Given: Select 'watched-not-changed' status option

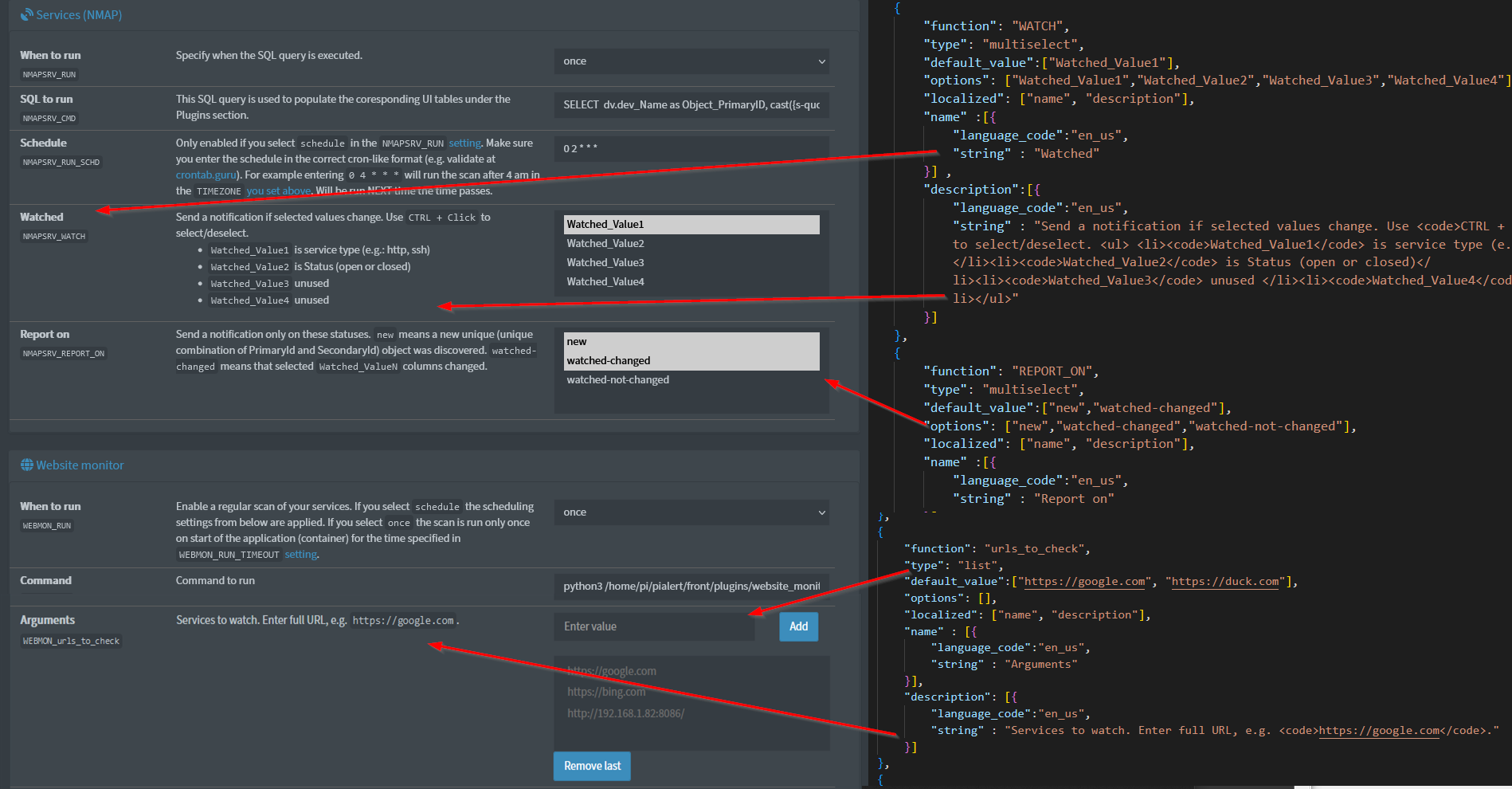Looking at the screenshot, I should click(691, 380).
